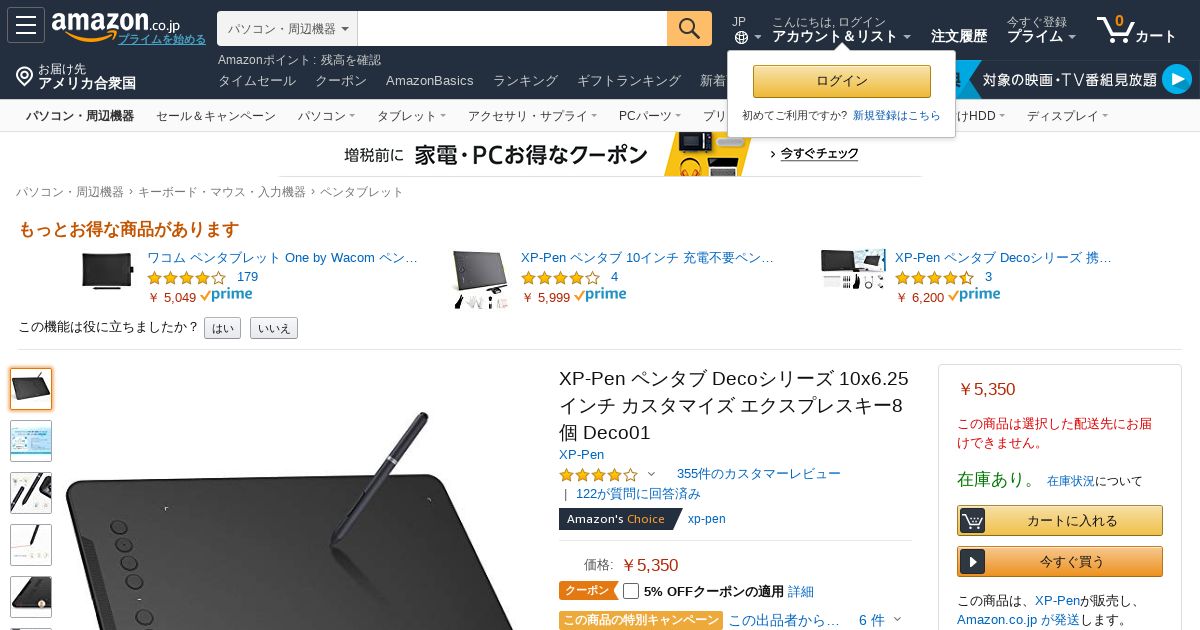The width and height of the screenshot is (1200, 630).
Task: Click the cart icon on カートに入れる
Action: pos(972,521)
